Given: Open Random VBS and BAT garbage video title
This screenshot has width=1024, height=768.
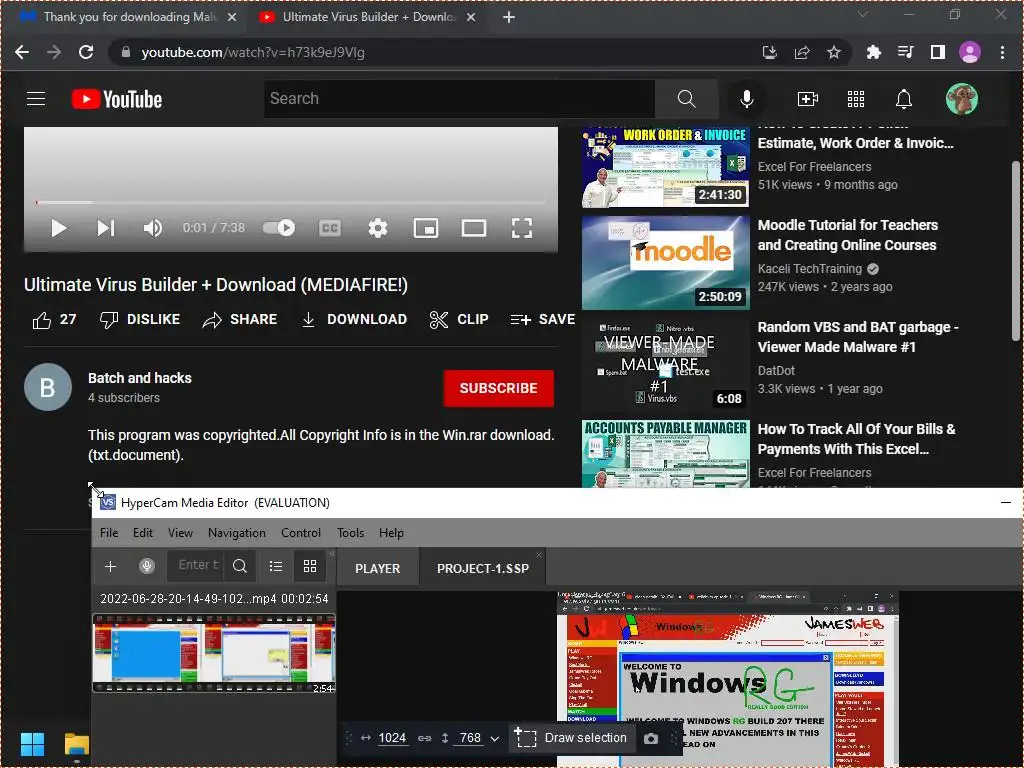Looking at the screenshot, I should coord(857,337).
